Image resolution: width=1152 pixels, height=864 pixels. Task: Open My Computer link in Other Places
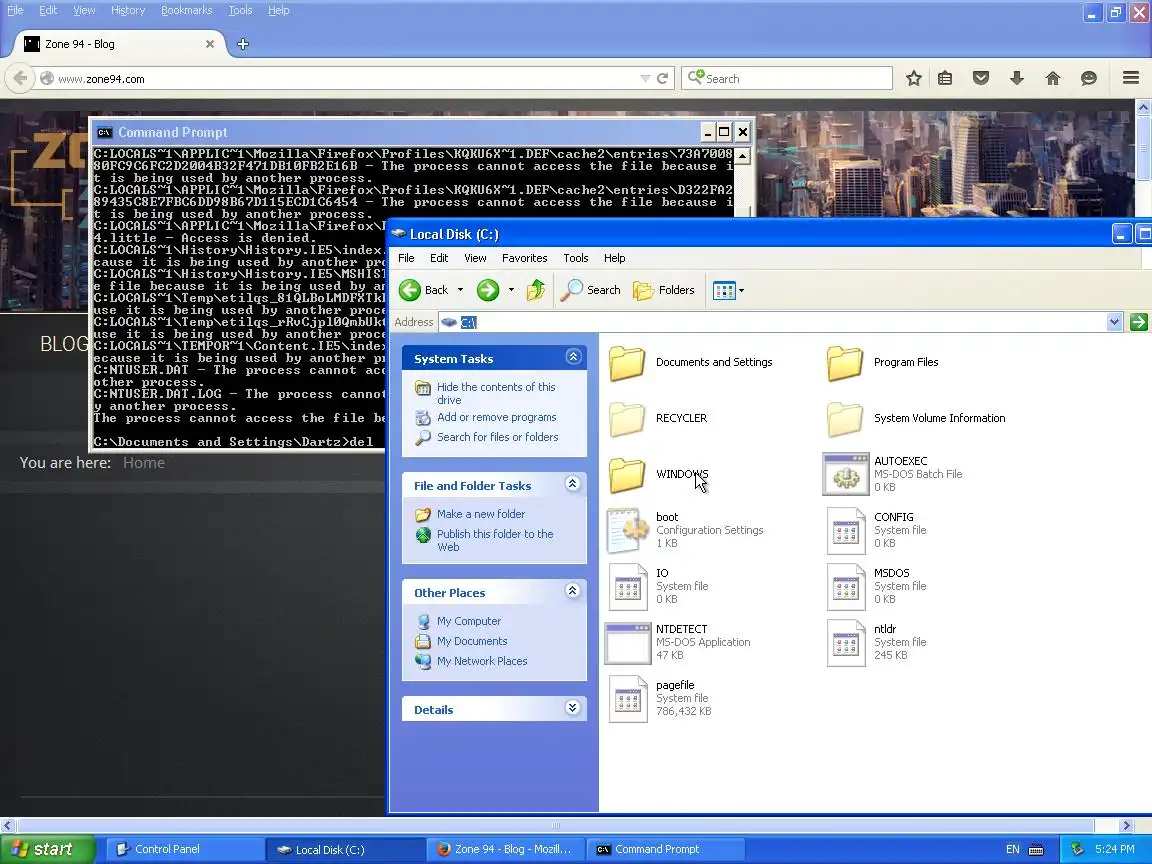point(458,622)
